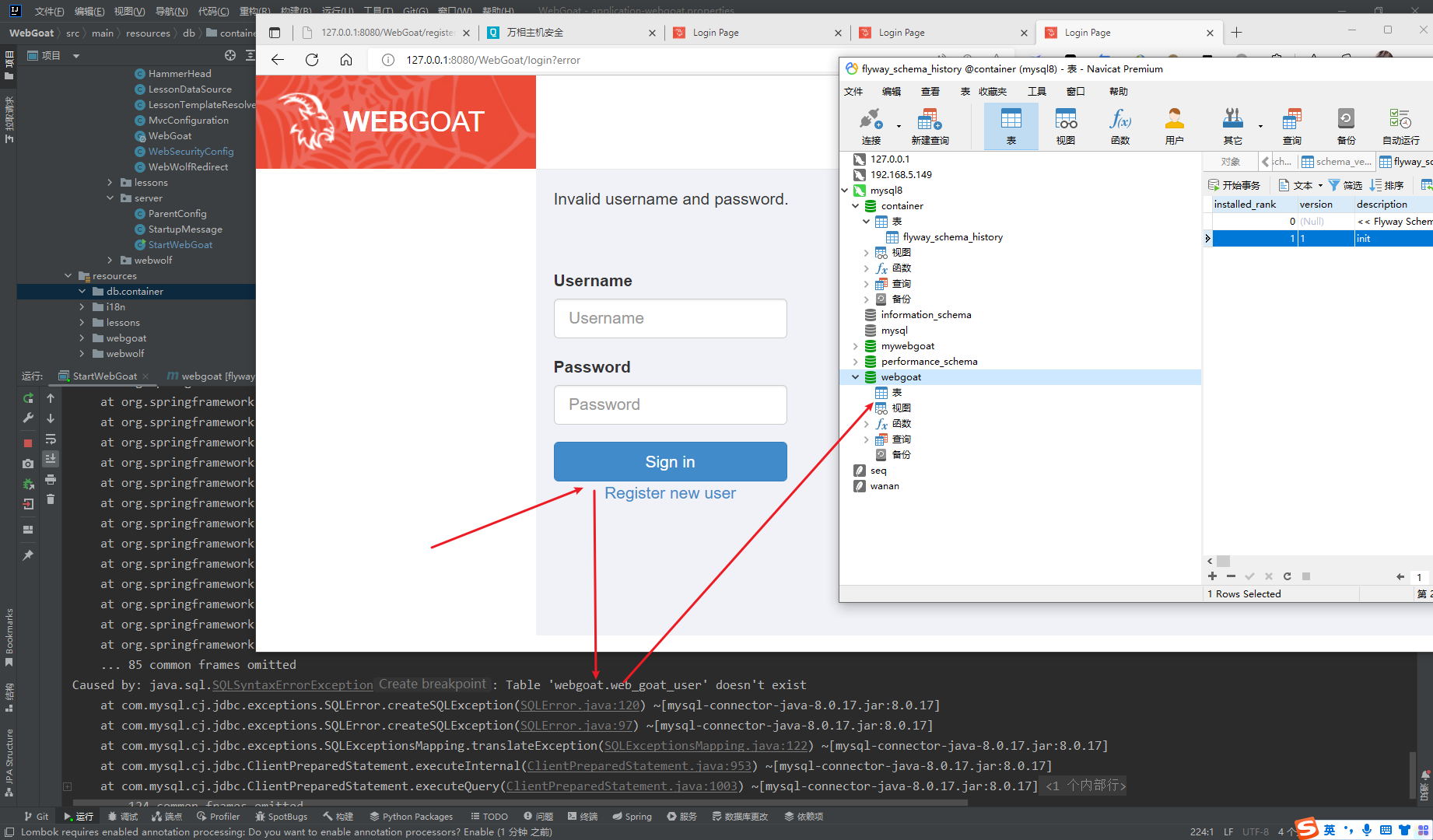This screenshot has width=1433, height=840.
Task: Open the 文本 dropdown in Navicat
Action: pos(1301,185)
